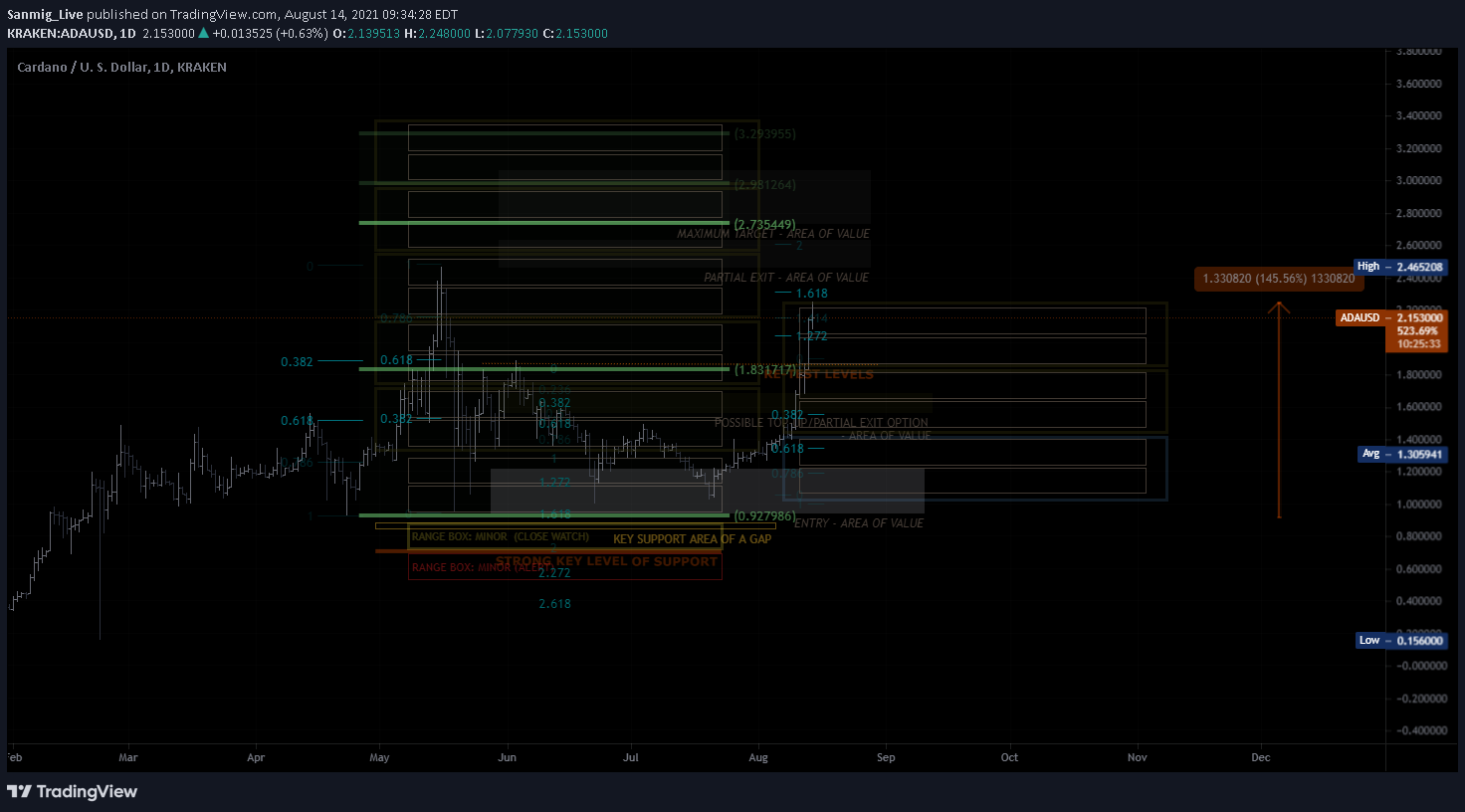Select KEY SUPPORT AREA OF A GAP text
This screenshot has height=812, width=1465.
(692, 539)
